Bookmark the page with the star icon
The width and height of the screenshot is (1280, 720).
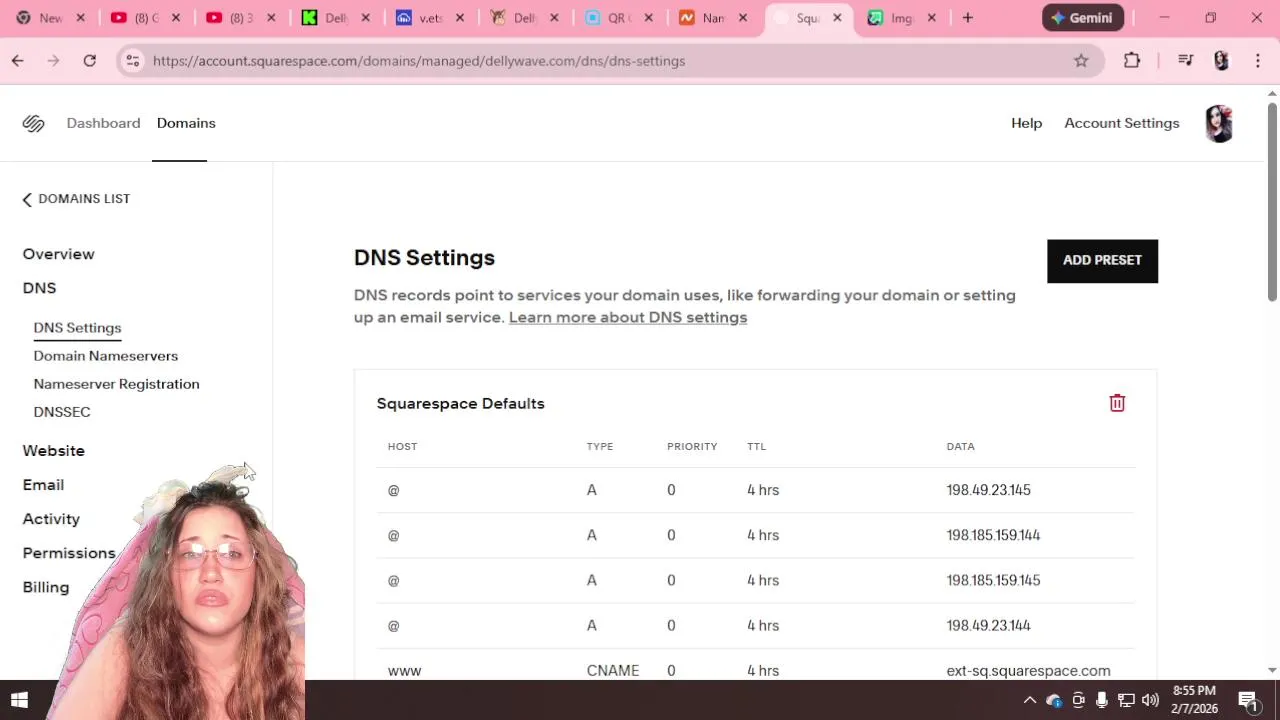1081,61
